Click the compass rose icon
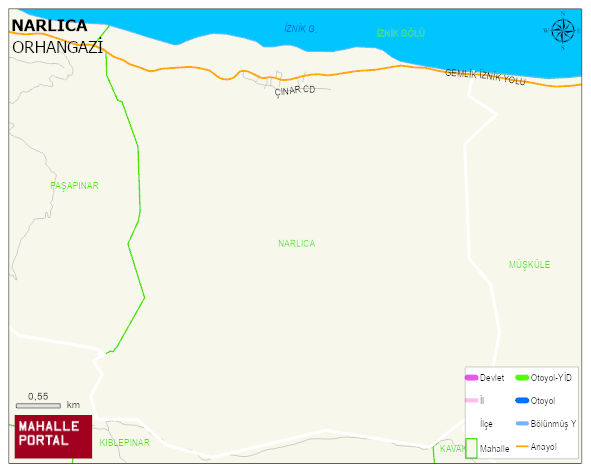Image resolution: width=591 pixels, height=472 pixels. [563, 31]
